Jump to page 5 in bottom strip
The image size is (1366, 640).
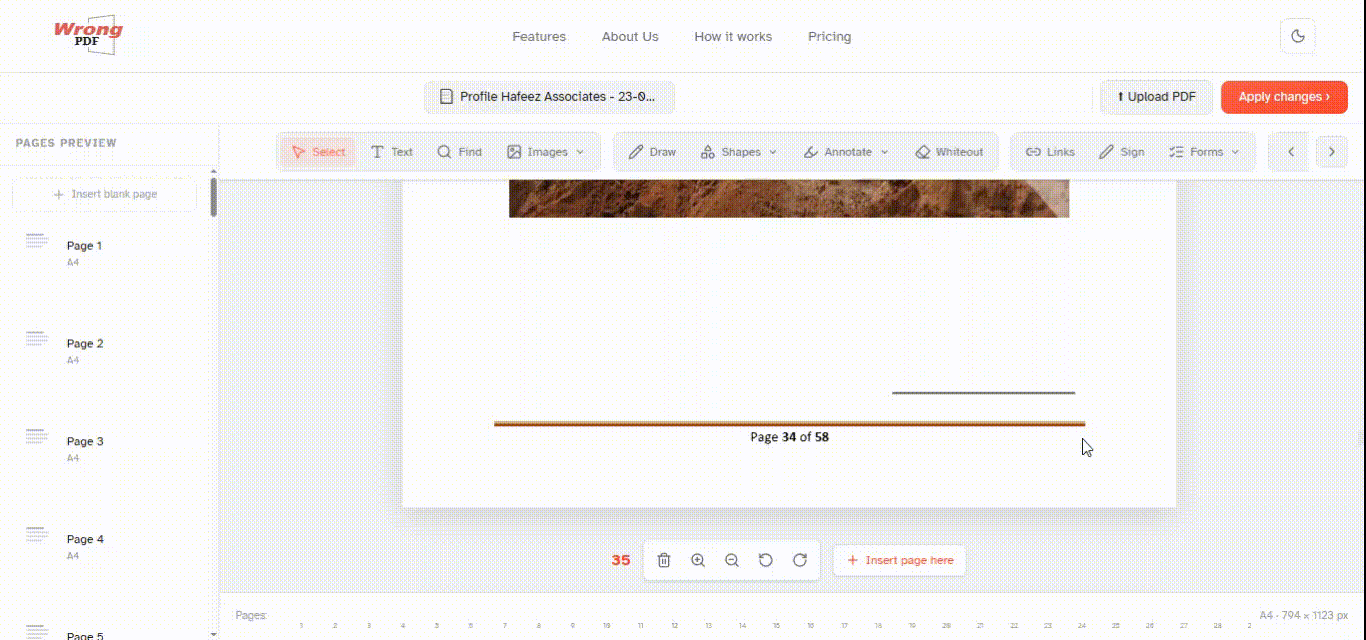437,626
